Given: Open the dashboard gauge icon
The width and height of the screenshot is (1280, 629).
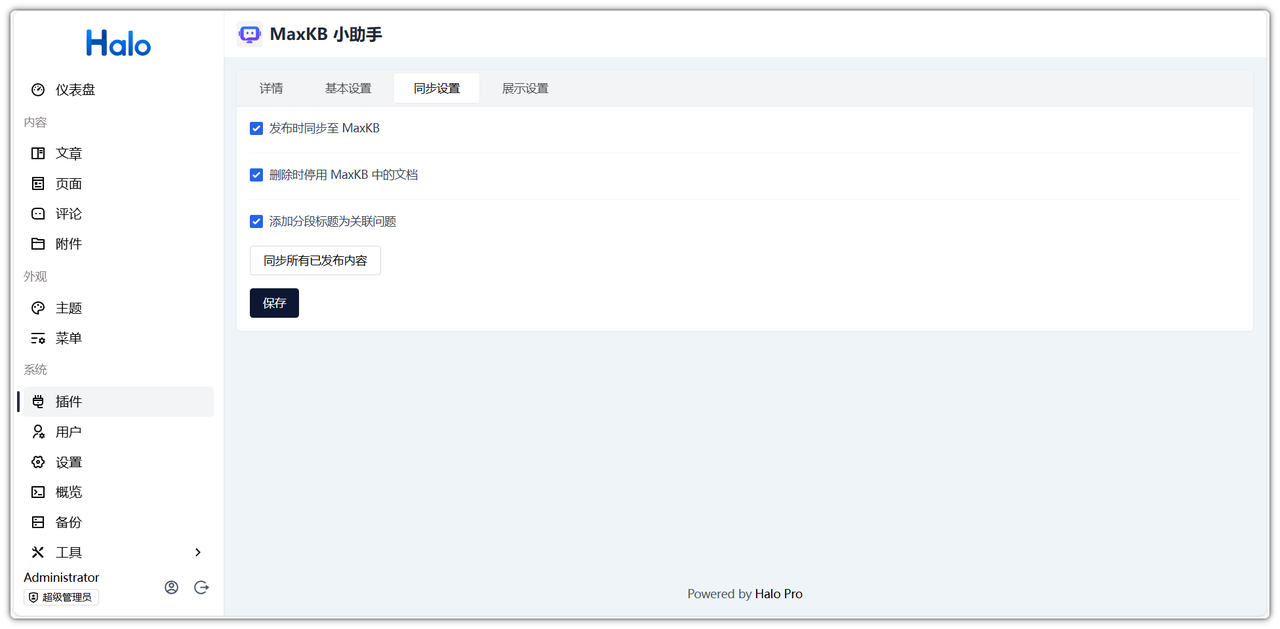Looking at the screenshot, I should coord(38,90).
